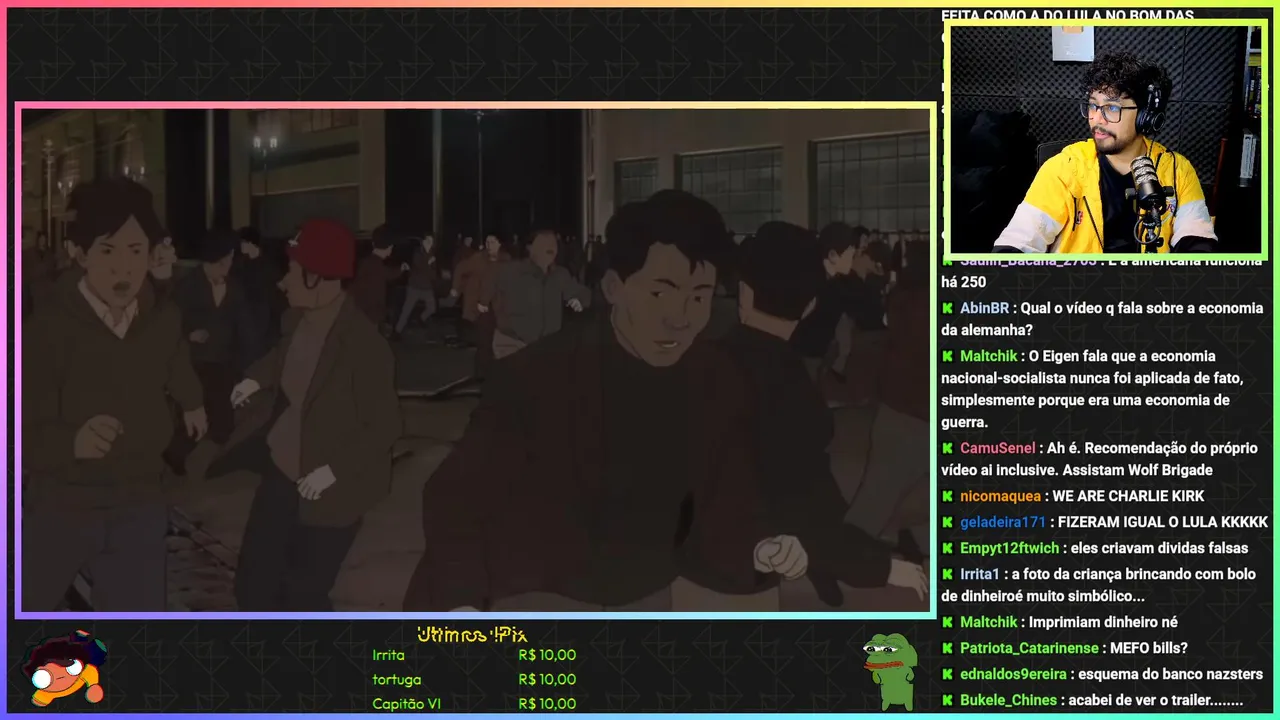This screenshot has width=1280, height=720.
Task: Click the 'bolo de dinheiro' chat message
Action: point(1098,585)
